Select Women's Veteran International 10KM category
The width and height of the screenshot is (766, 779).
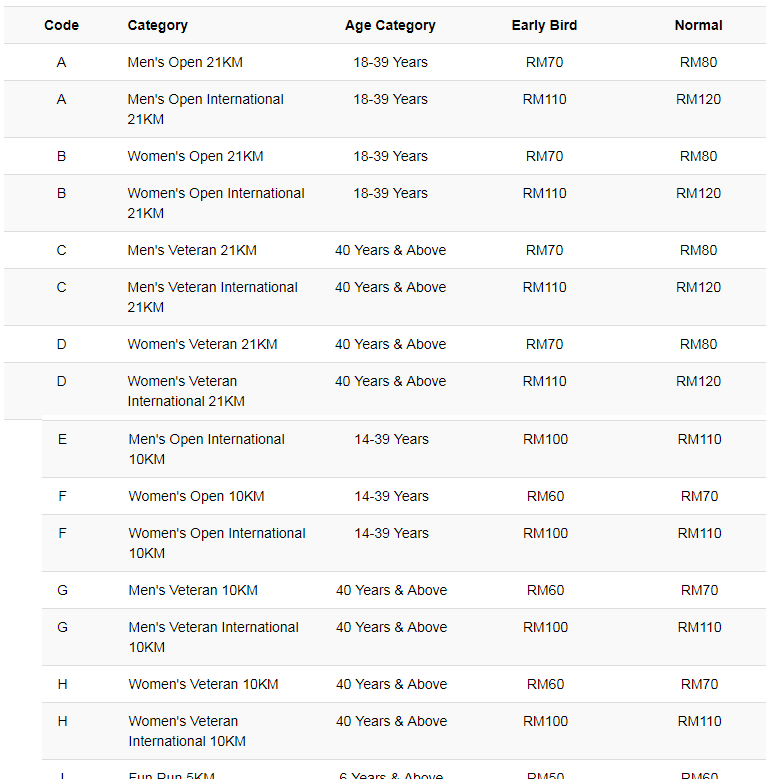coord(187,730)
